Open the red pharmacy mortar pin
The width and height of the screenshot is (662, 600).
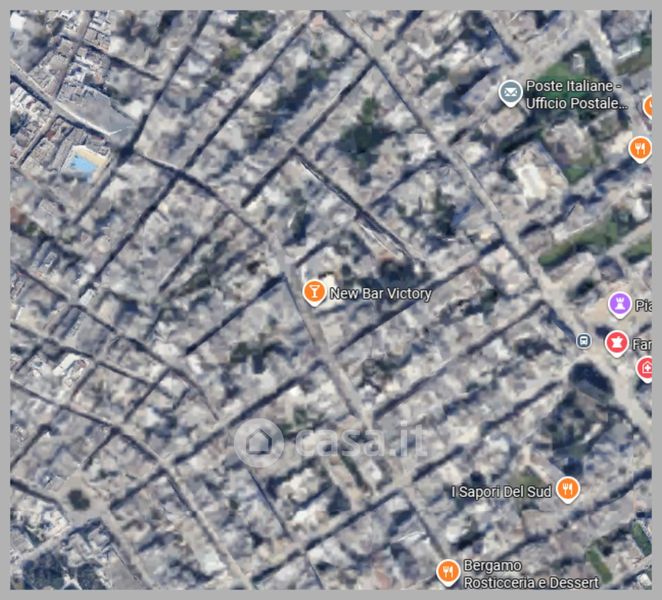[x=617, y=344]
